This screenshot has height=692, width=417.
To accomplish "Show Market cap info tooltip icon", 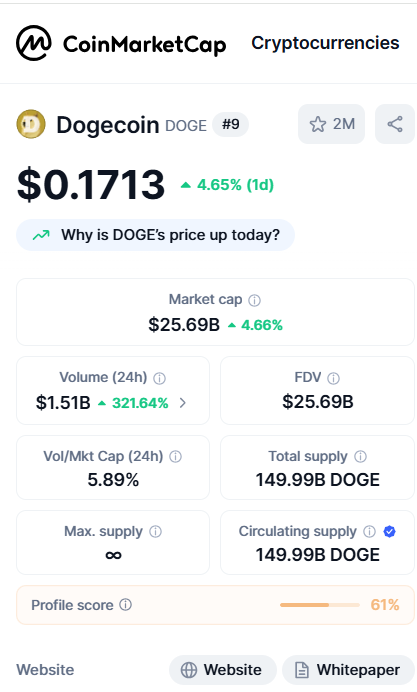I will pos(254,301).
